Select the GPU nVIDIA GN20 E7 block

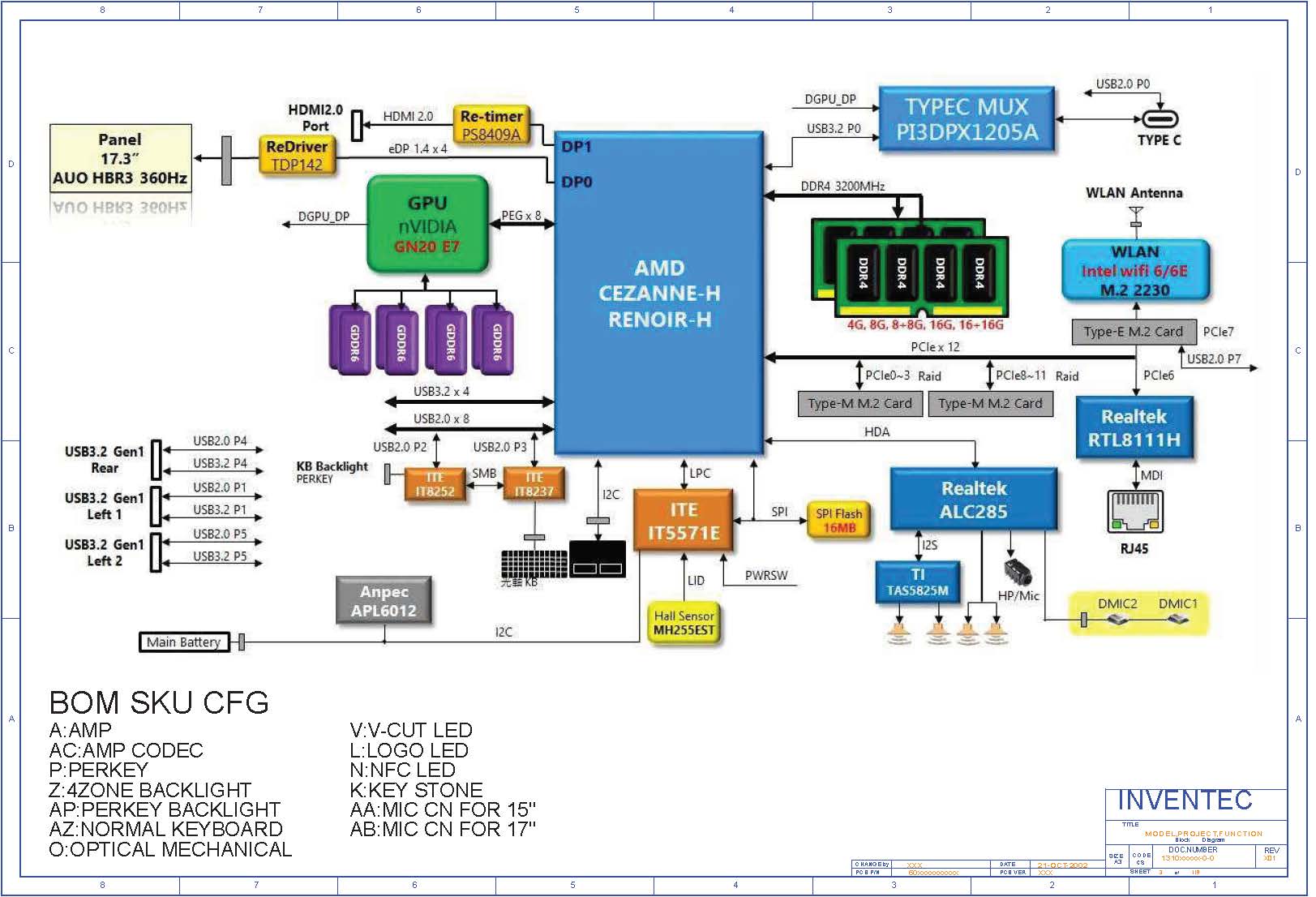(427, 225)
